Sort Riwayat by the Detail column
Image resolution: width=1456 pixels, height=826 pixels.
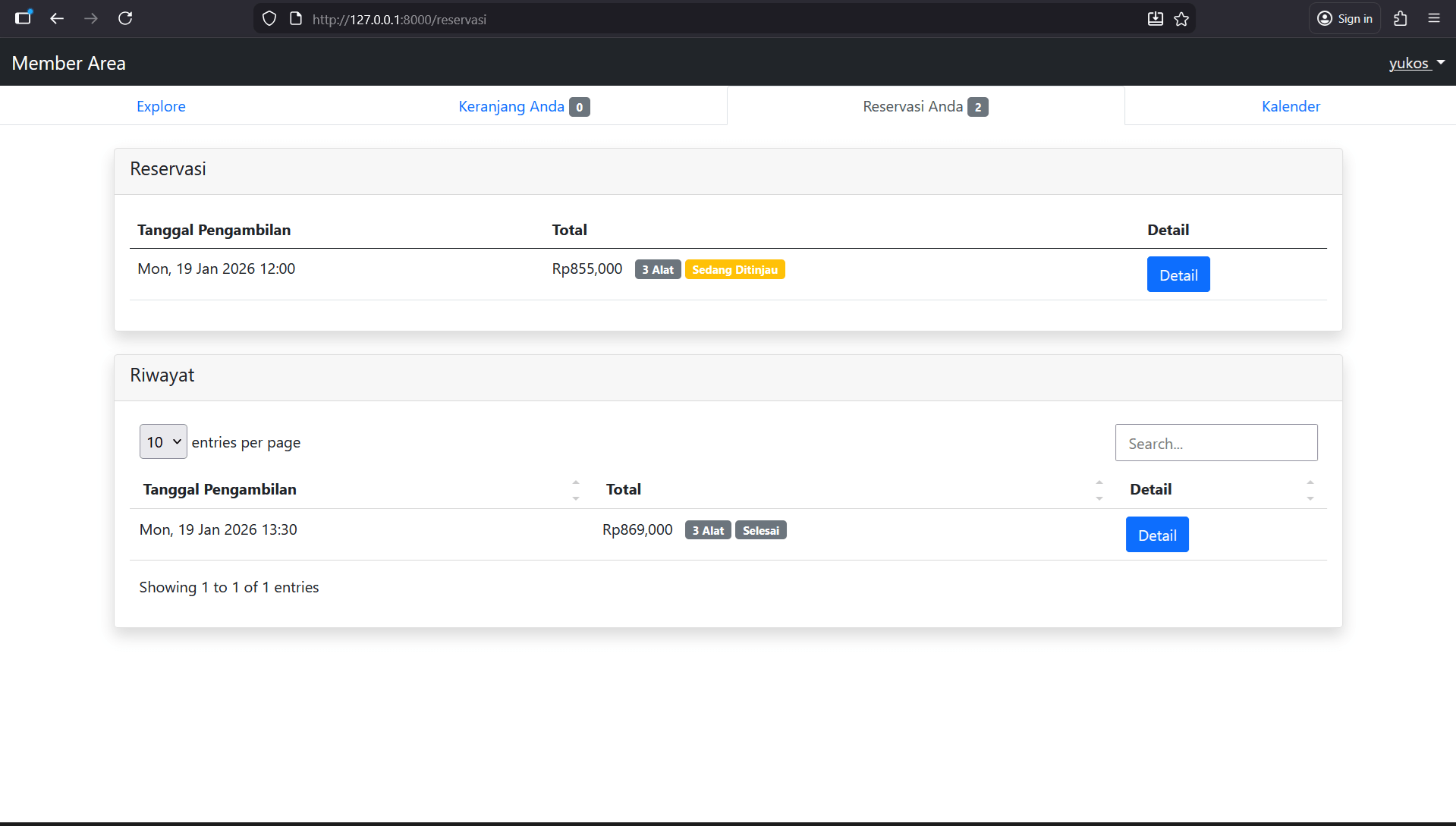[1222, 489]
